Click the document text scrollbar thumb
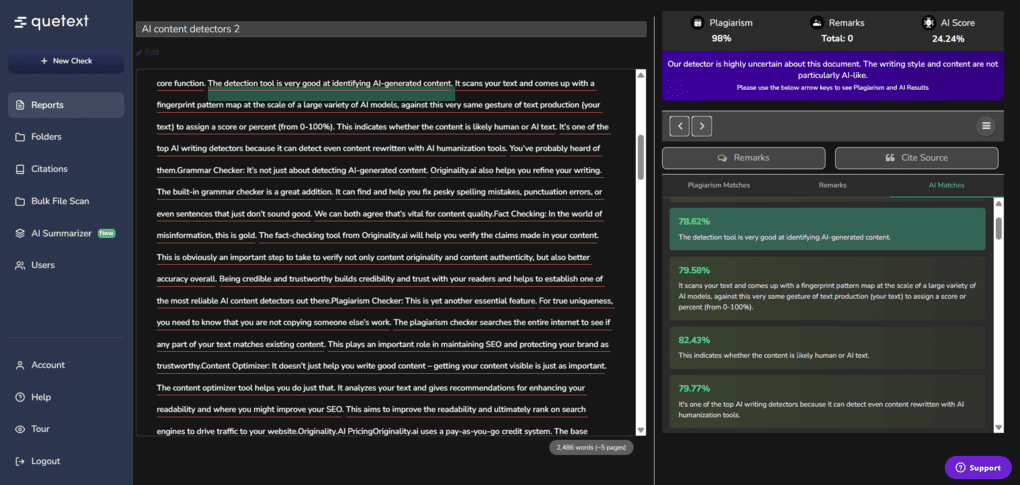Image resolution: width=1020 pixels, height=485 pixels. point(641,157)
